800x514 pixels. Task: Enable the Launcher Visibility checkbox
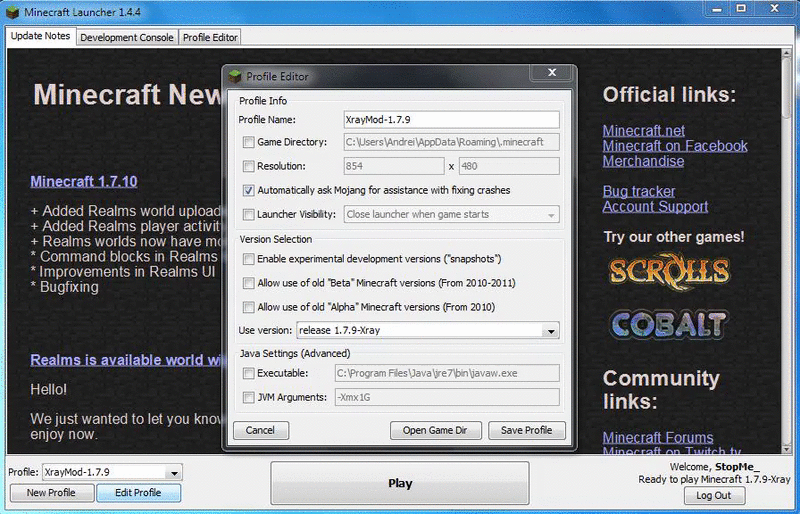[x=248, y=214]
